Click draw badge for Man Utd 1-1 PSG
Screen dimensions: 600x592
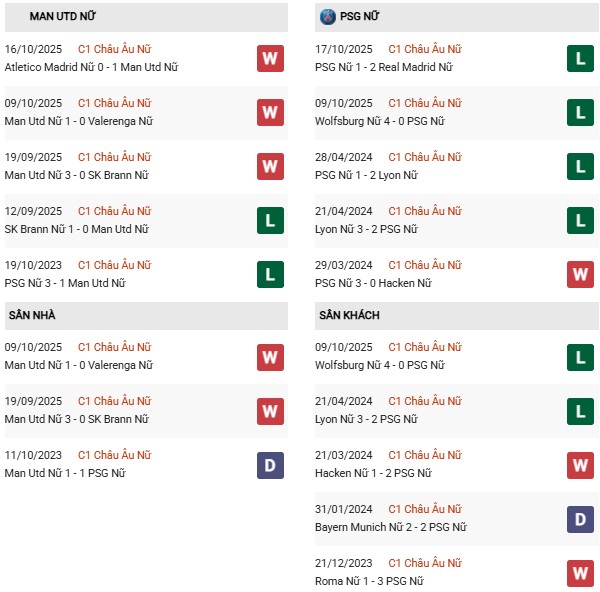click(270, 464)
